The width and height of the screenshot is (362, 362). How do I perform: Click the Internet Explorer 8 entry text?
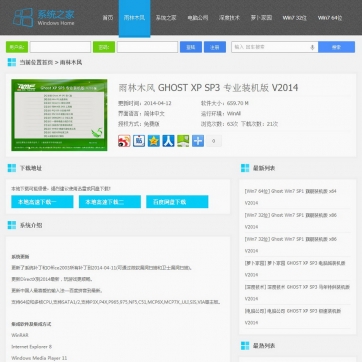click(32, 347)
